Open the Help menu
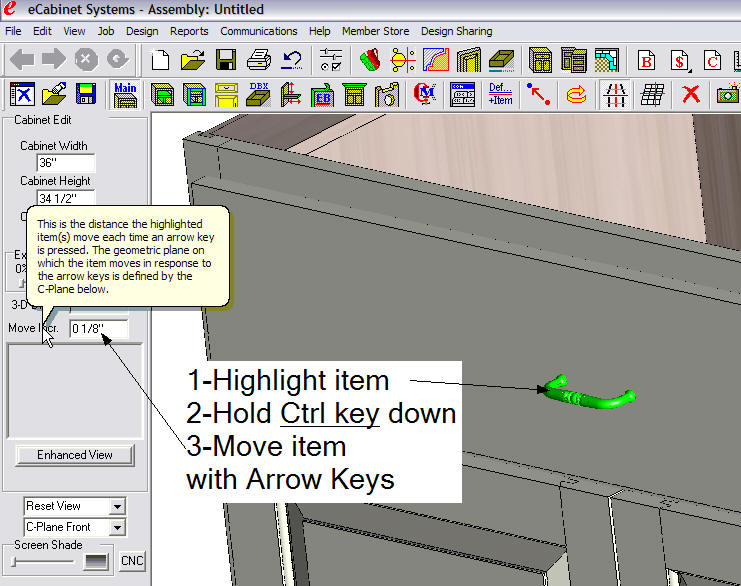 (319, 31)
